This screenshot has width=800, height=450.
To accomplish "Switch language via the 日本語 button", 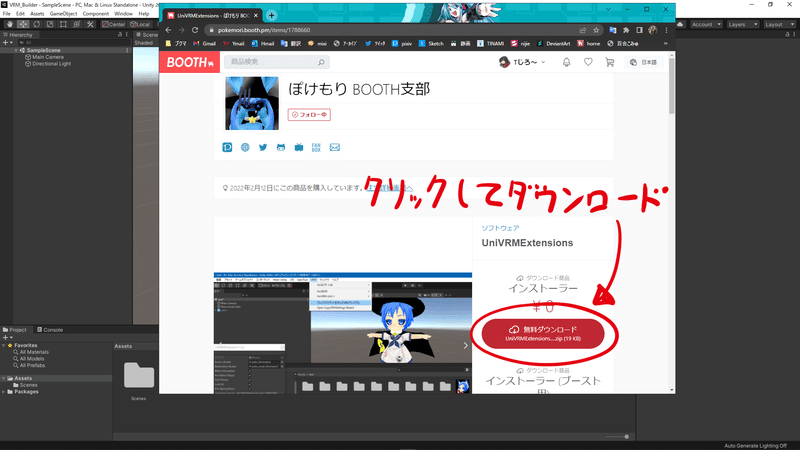I will [x=644, y=62].
